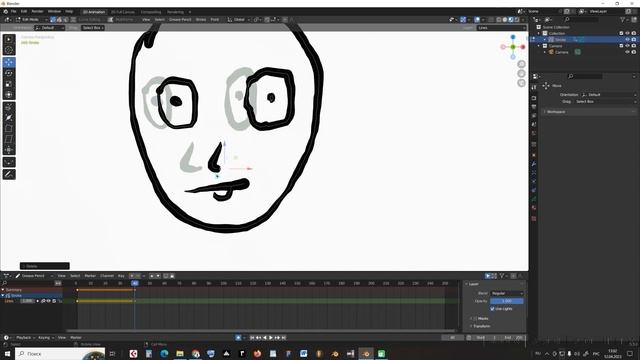Open the Tool properties tab icon

coord(534,87)
